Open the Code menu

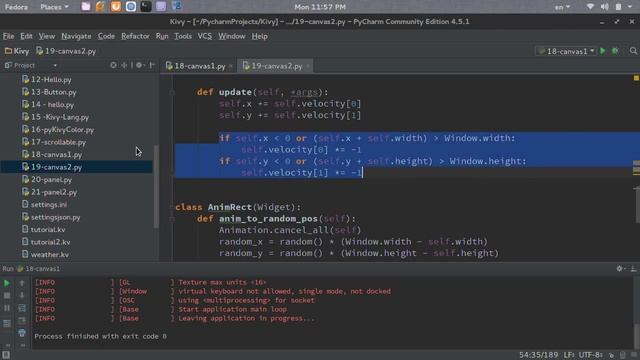click(x=106, y=36)
